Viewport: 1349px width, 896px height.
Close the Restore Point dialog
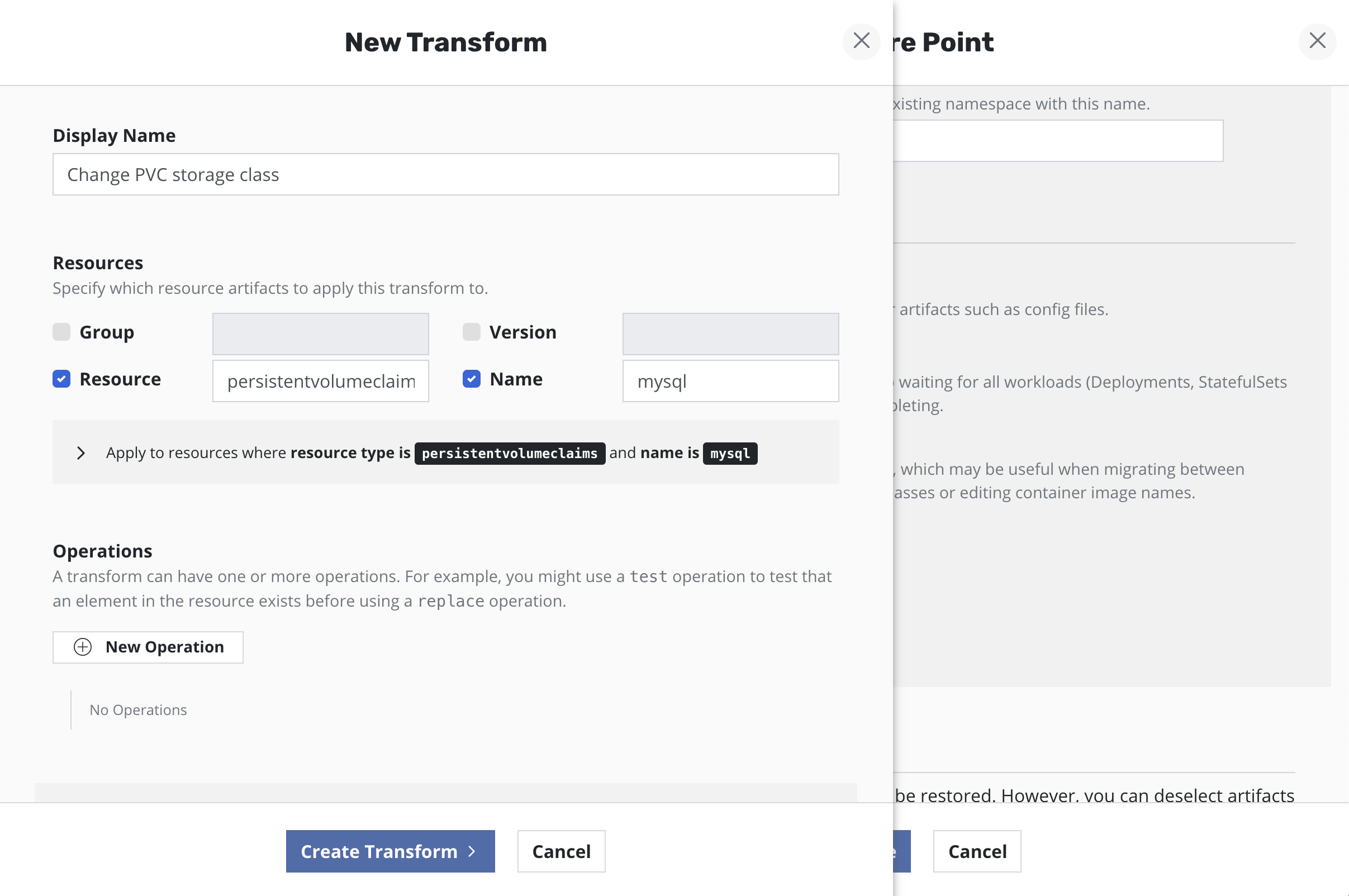click(1318, 41)
